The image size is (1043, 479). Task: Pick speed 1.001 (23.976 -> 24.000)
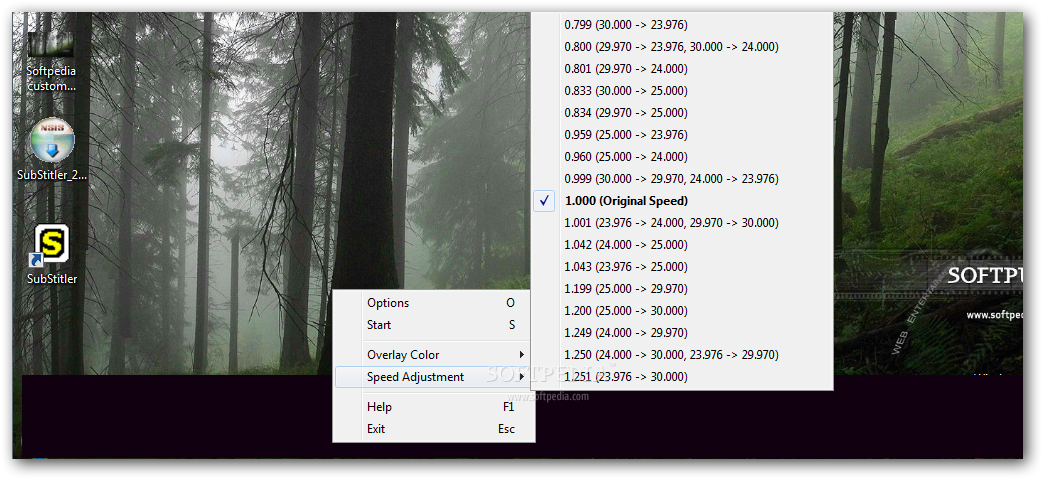click(x=682, y=222)
